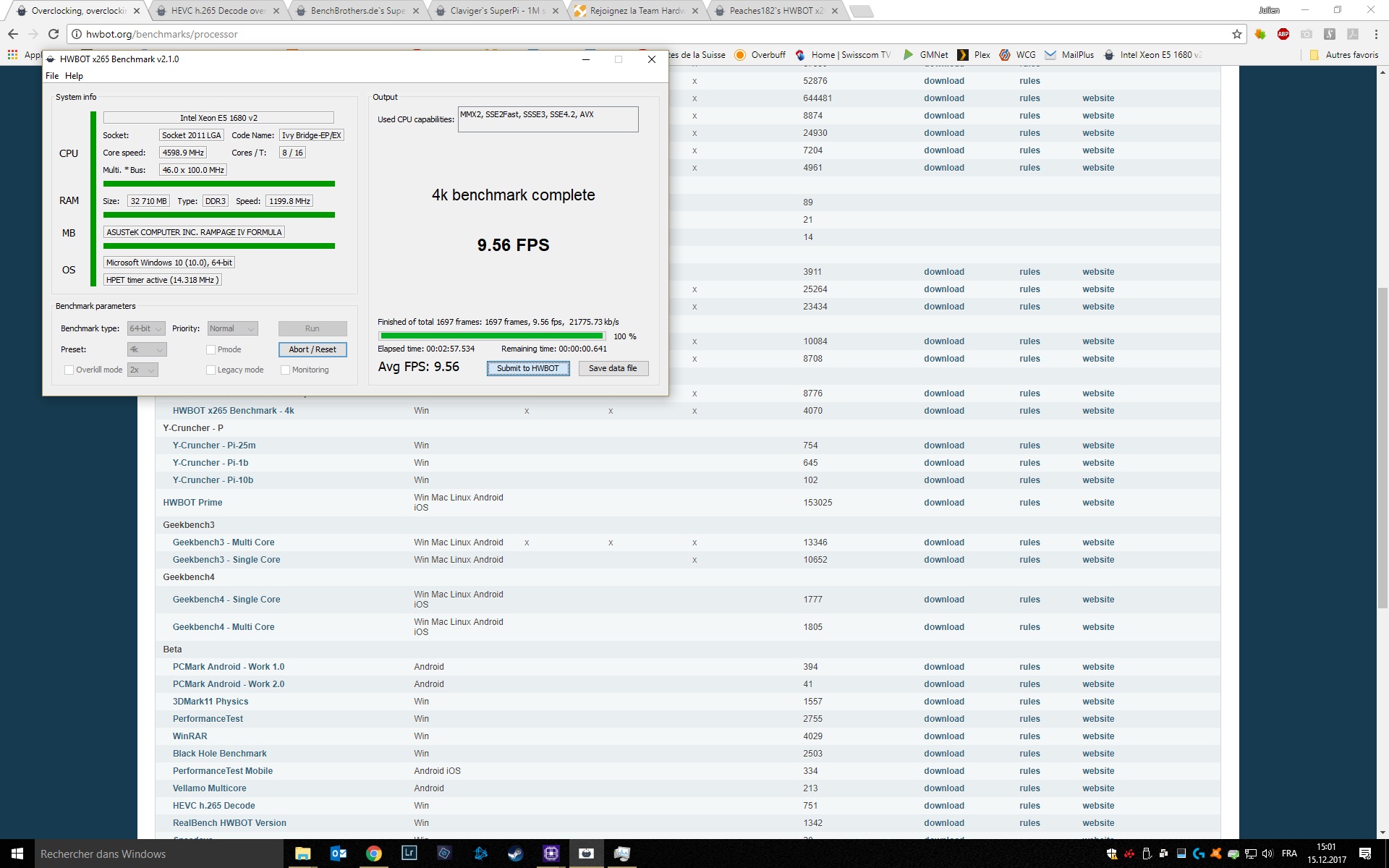Open Geekbench4 - Single Core link
The image size is (1389, 868).
point(226,600)
